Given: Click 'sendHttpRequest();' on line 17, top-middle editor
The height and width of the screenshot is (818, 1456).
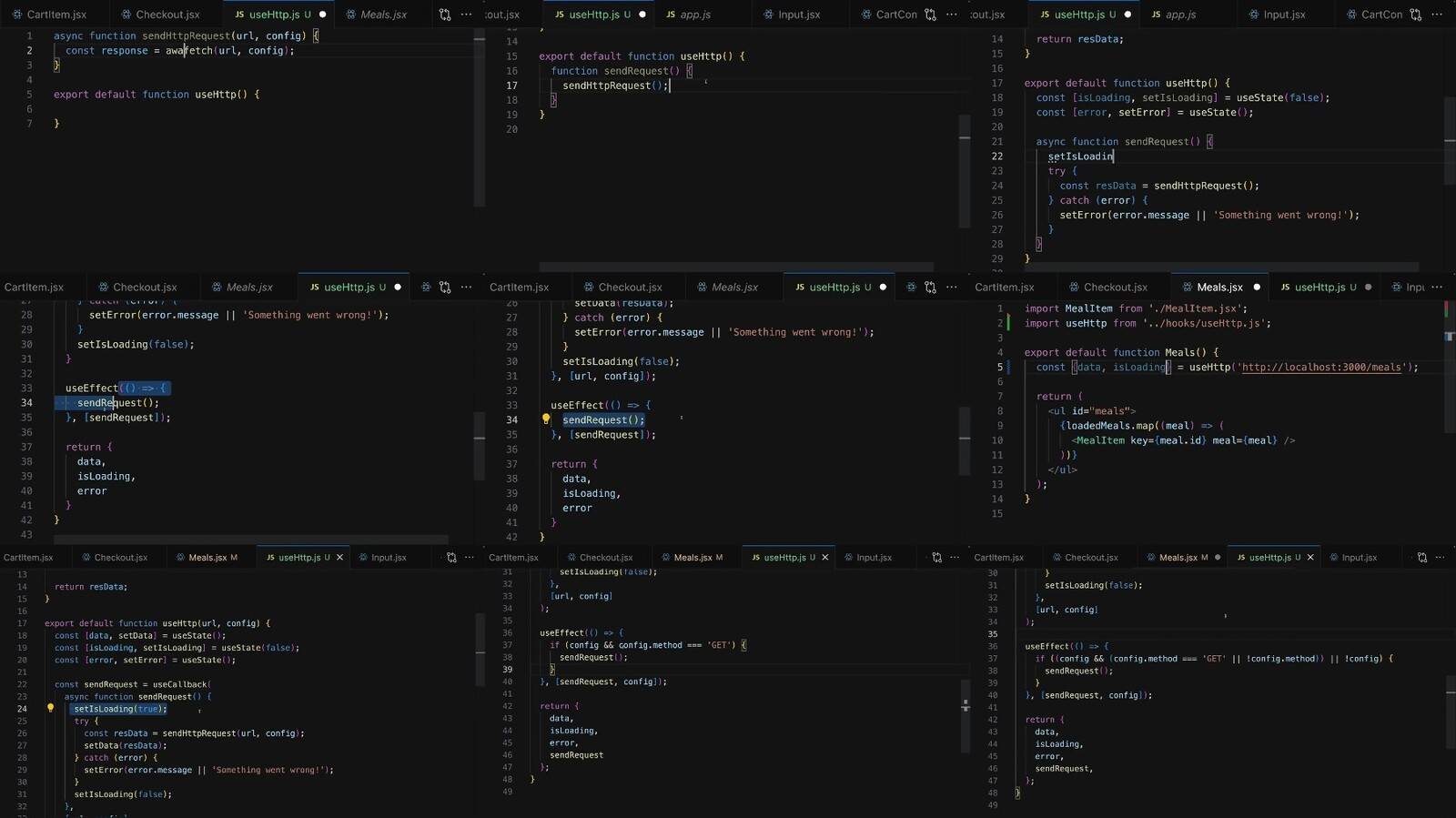Looking at the screenshot, I should (615, 86).
